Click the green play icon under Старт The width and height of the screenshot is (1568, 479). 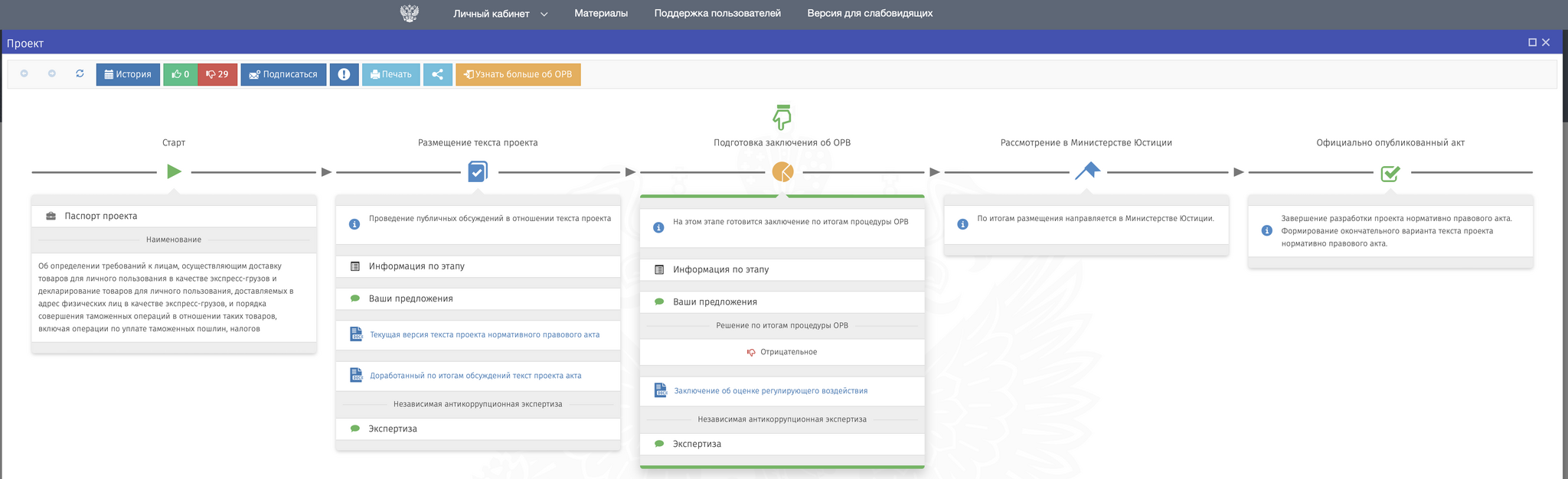click(x=174, y=172)
